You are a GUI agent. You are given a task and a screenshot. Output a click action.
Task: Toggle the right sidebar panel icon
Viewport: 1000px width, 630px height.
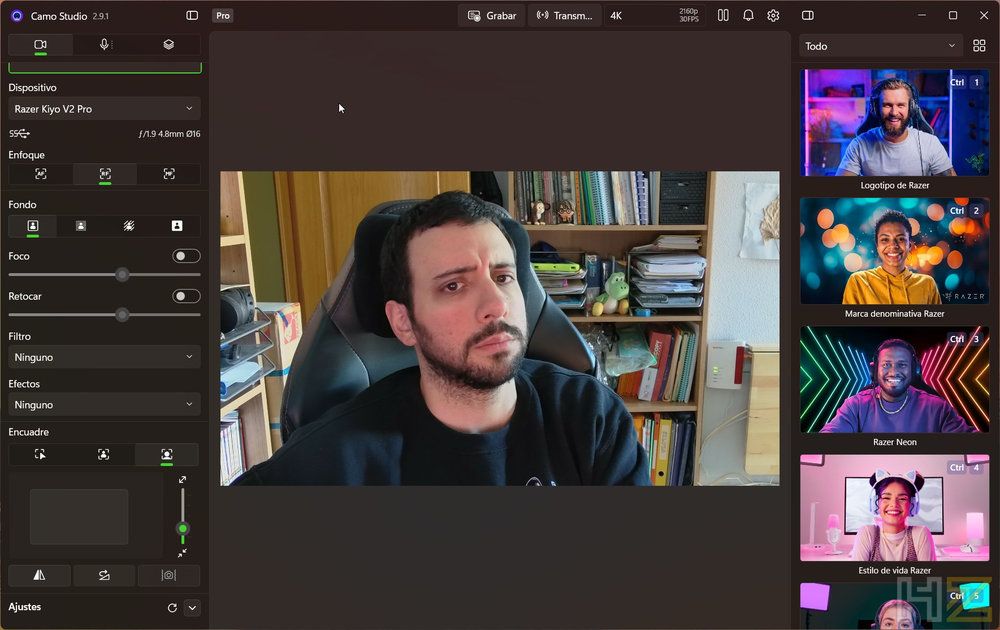pyautogui.click(x=807, y=15)
